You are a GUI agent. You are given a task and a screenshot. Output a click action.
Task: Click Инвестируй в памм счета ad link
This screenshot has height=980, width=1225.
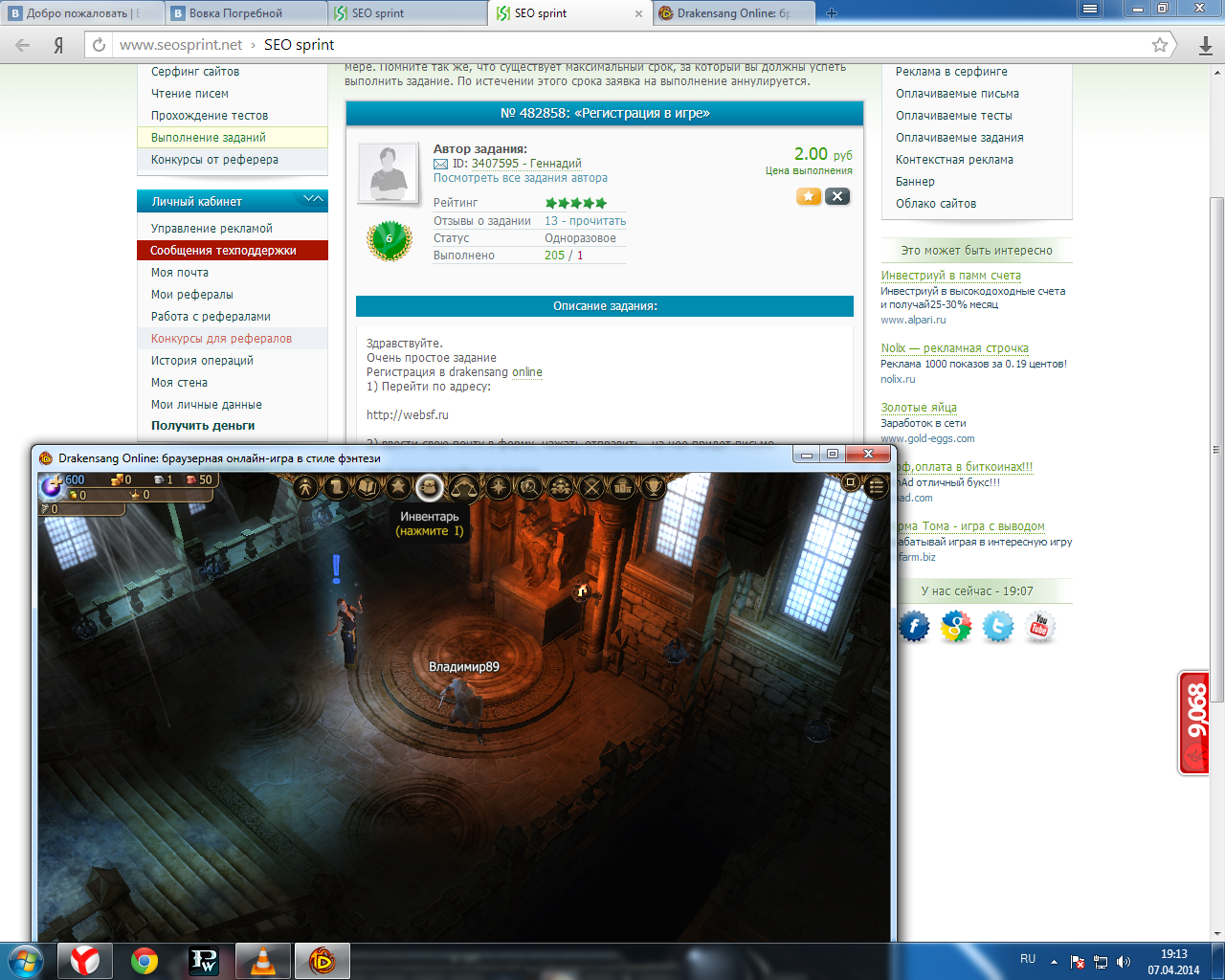(x=951, y=276)
